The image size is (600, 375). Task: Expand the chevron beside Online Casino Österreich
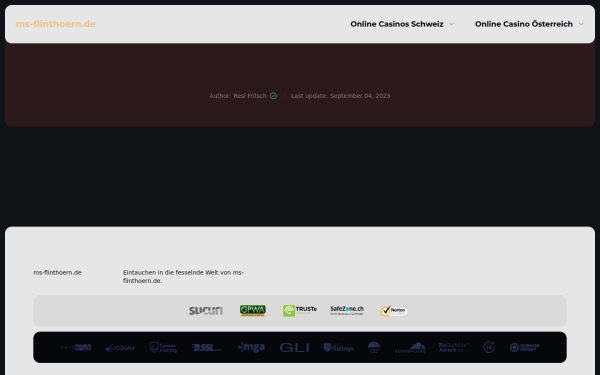pos(581,24)
